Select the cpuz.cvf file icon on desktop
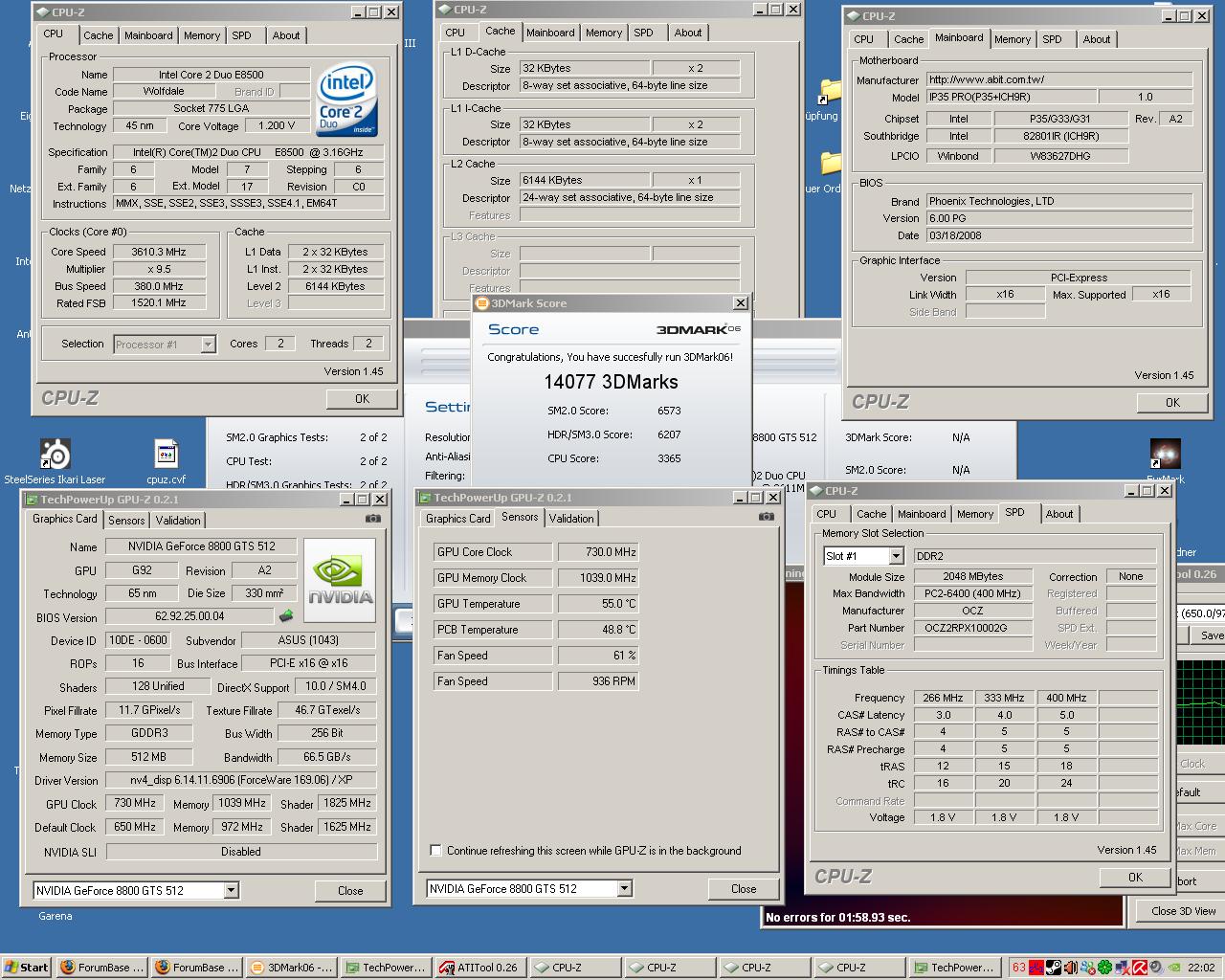The width and height of the screenshot is (1225, 980). click(x=167, y=455)
